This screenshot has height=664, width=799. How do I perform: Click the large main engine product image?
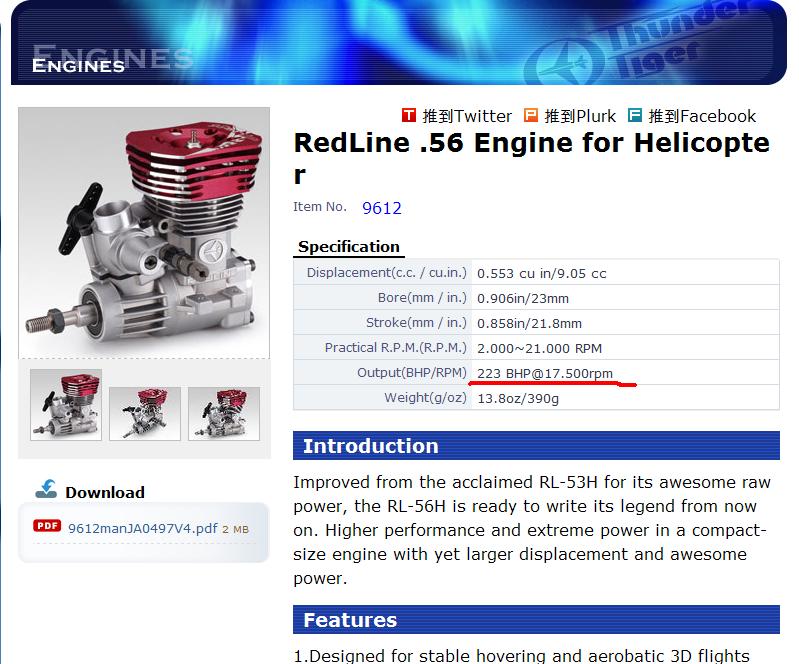[x=143, y=232]
